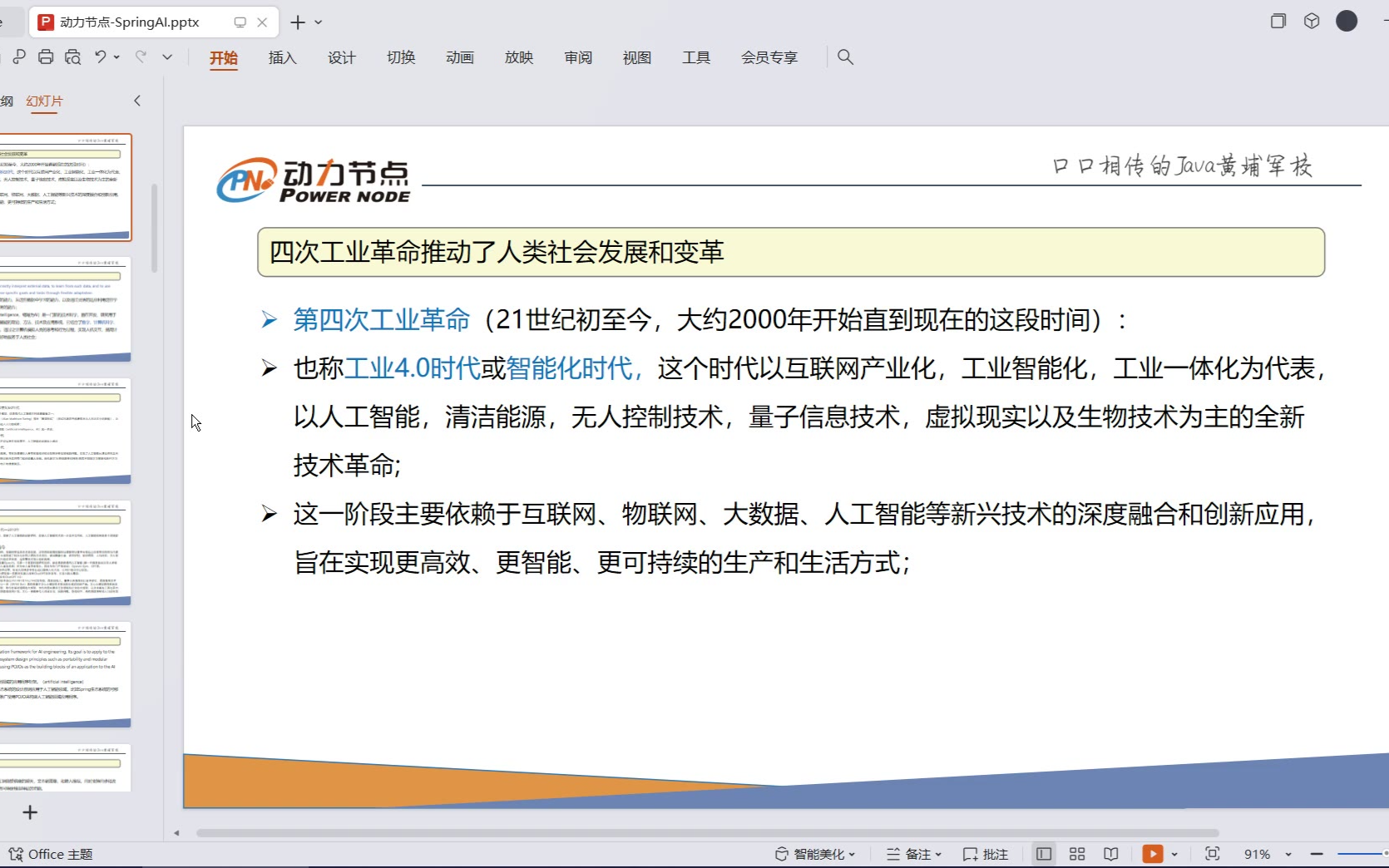
Task: Click the undo arrow icon
Action: (100, 57)
